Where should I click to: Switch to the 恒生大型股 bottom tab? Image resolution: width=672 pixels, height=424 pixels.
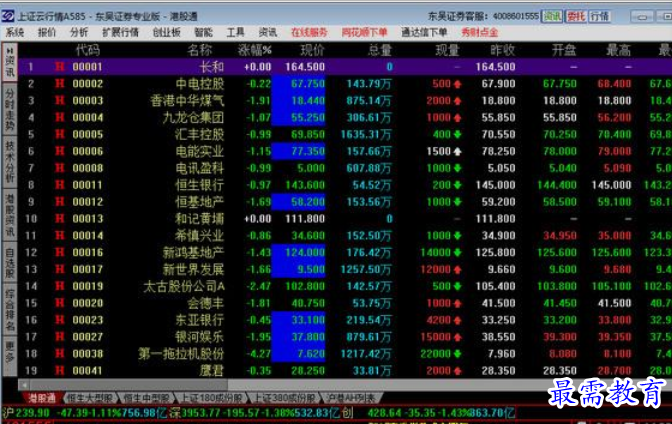tap(90, 398)
